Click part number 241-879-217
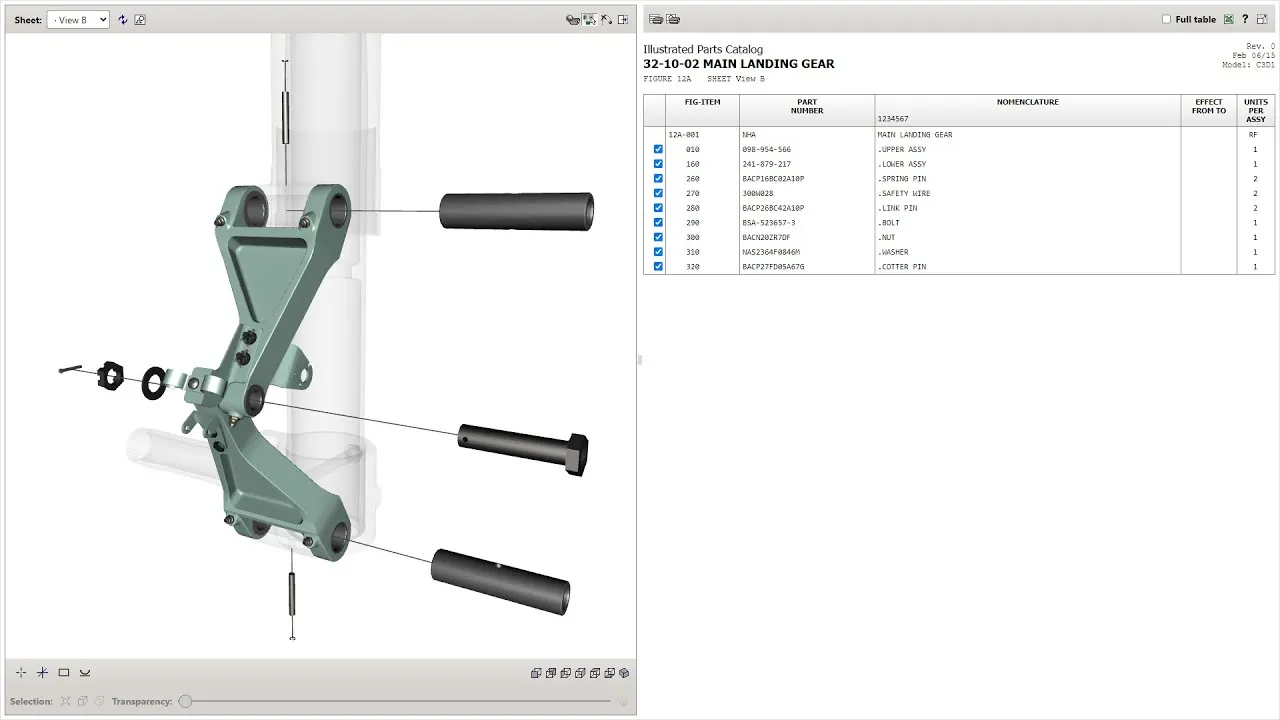The height and width of the screenshot is (720, 1280). [767, 164]
